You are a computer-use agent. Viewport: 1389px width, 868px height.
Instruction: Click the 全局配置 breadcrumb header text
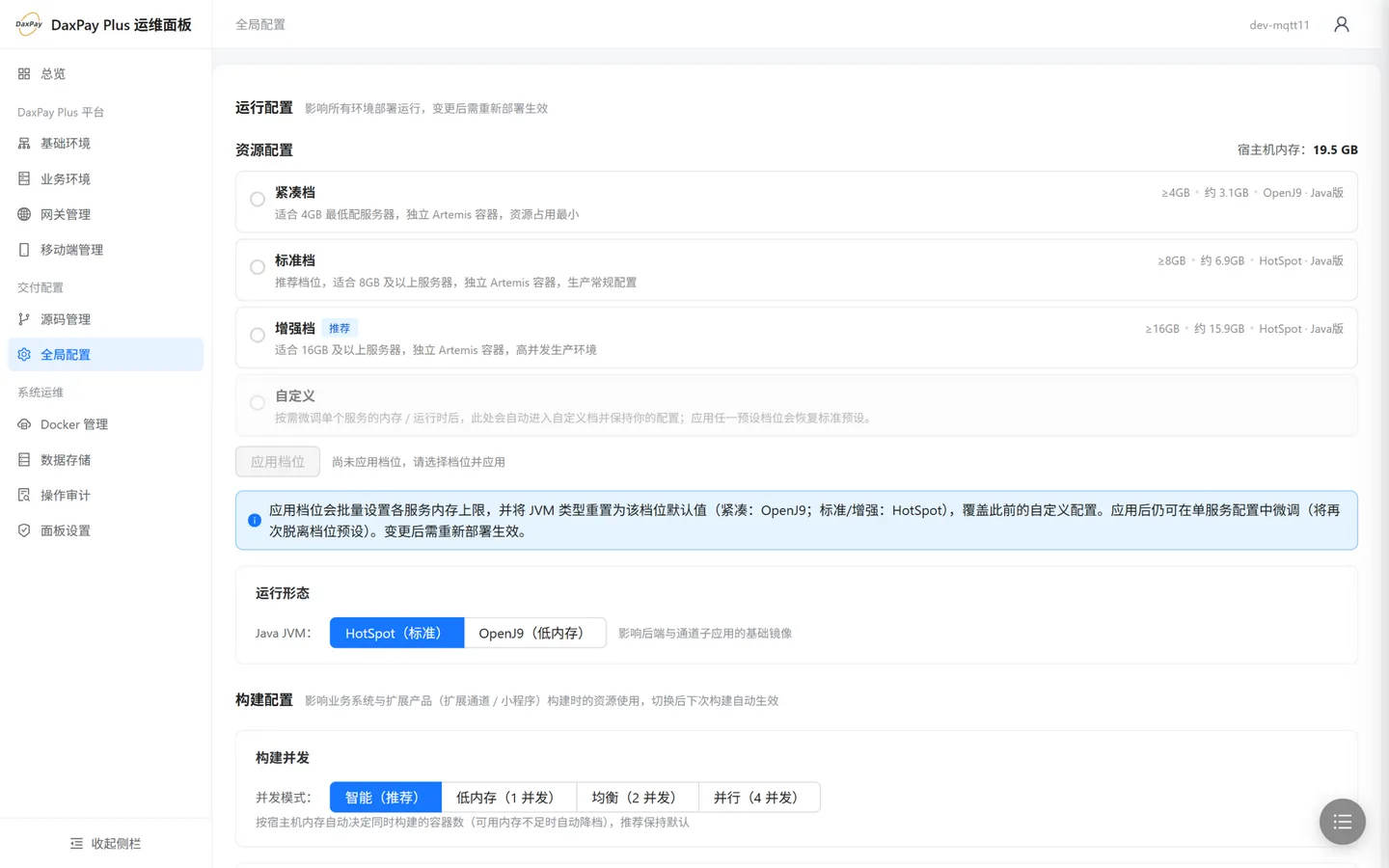[x=260, y=24]
